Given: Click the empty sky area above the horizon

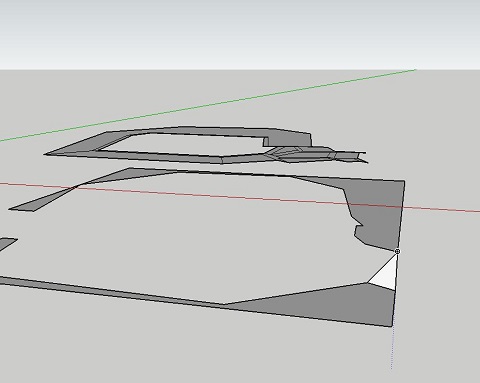Looking at the screenshot, I should point(240,33).
